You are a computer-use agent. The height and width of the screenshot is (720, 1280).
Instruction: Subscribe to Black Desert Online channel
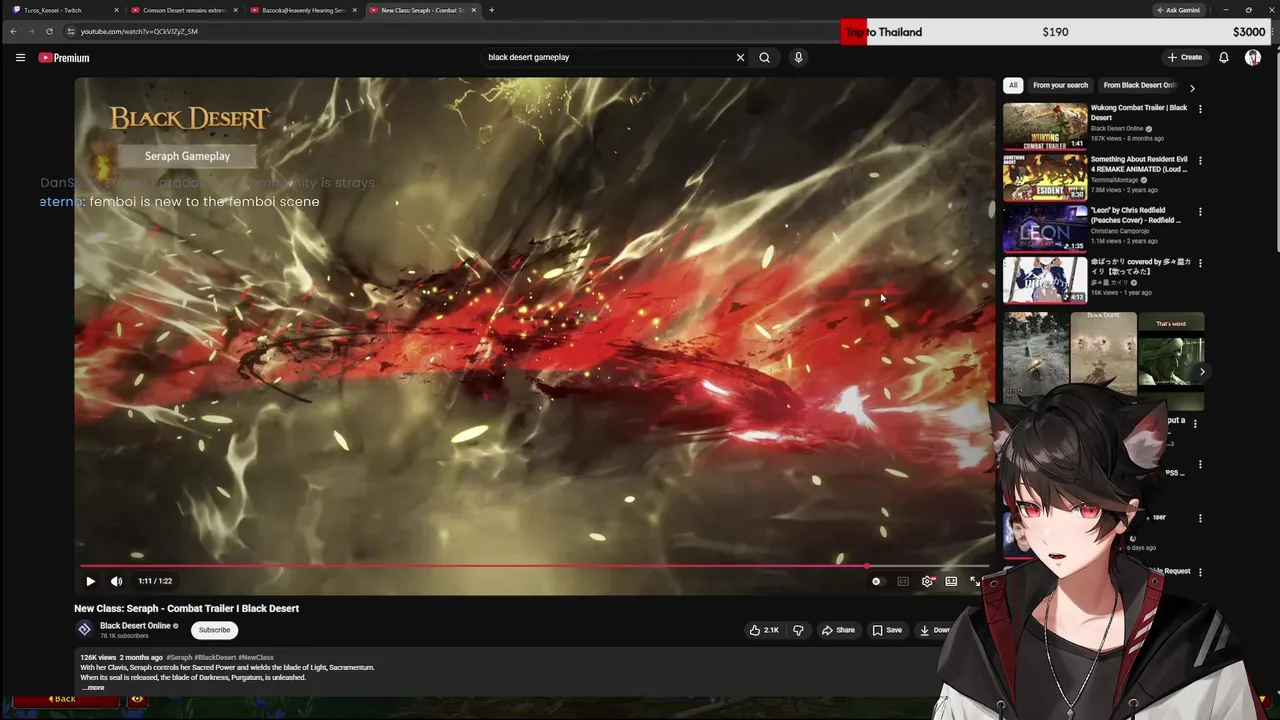(x=214, y=630)
